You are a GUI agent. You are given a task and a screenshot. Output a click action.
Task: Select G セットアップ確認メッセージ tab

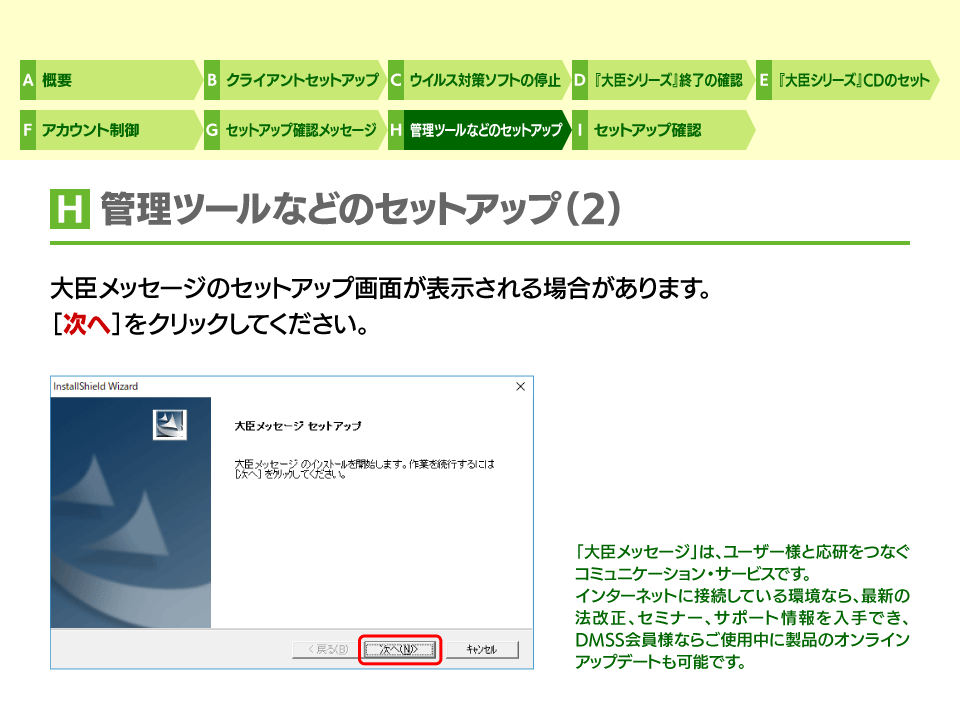point(293,130)
